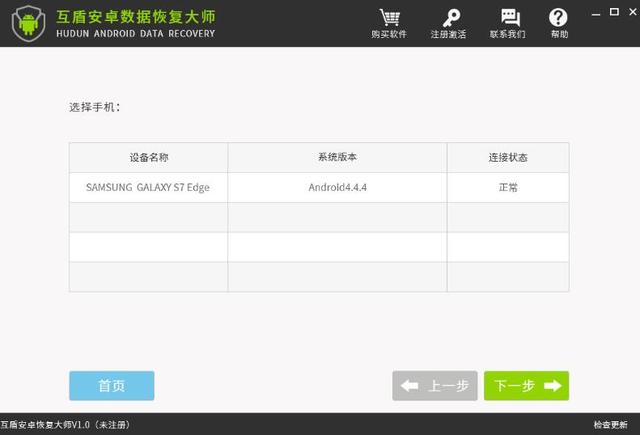The image size is (640, 435).
Task: Open the 购买软件 shopping cart icon
Action: pyautogui.click(x=389, y=18)
